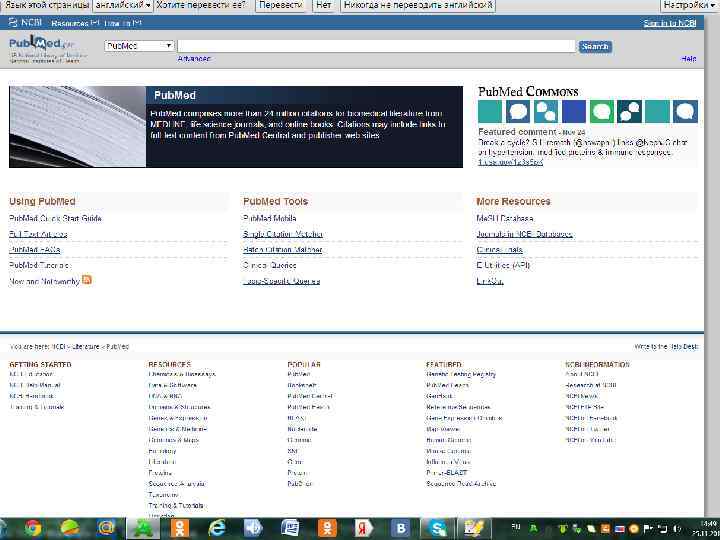
Task: Open NCBI on YouTube footer link
Action: coord(589,440)
